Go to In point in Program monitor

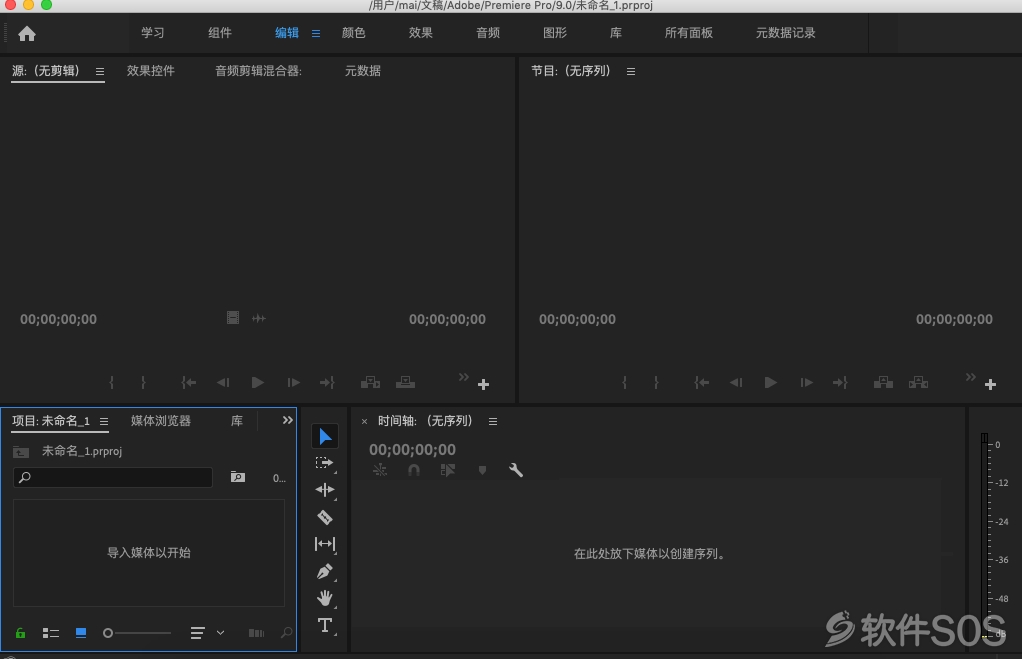click(701, 383)
